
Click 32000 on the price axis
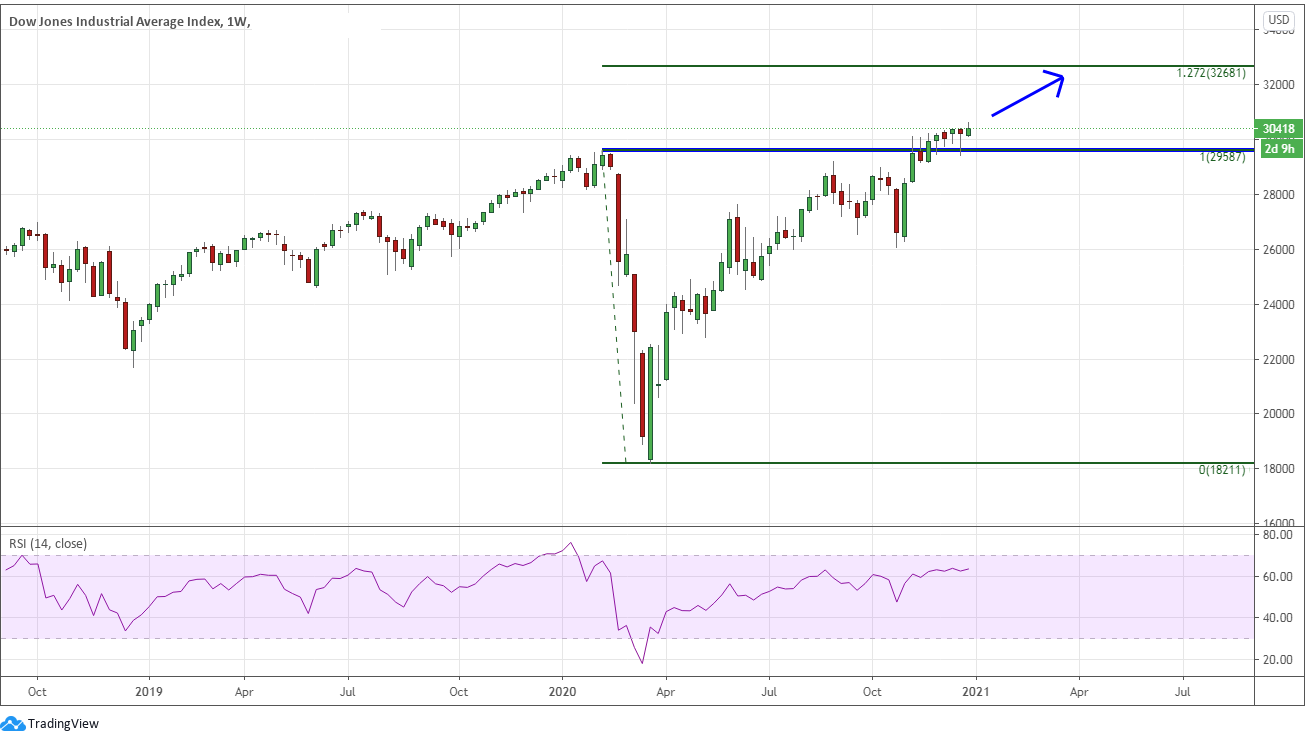click(x=1277, y=85)
